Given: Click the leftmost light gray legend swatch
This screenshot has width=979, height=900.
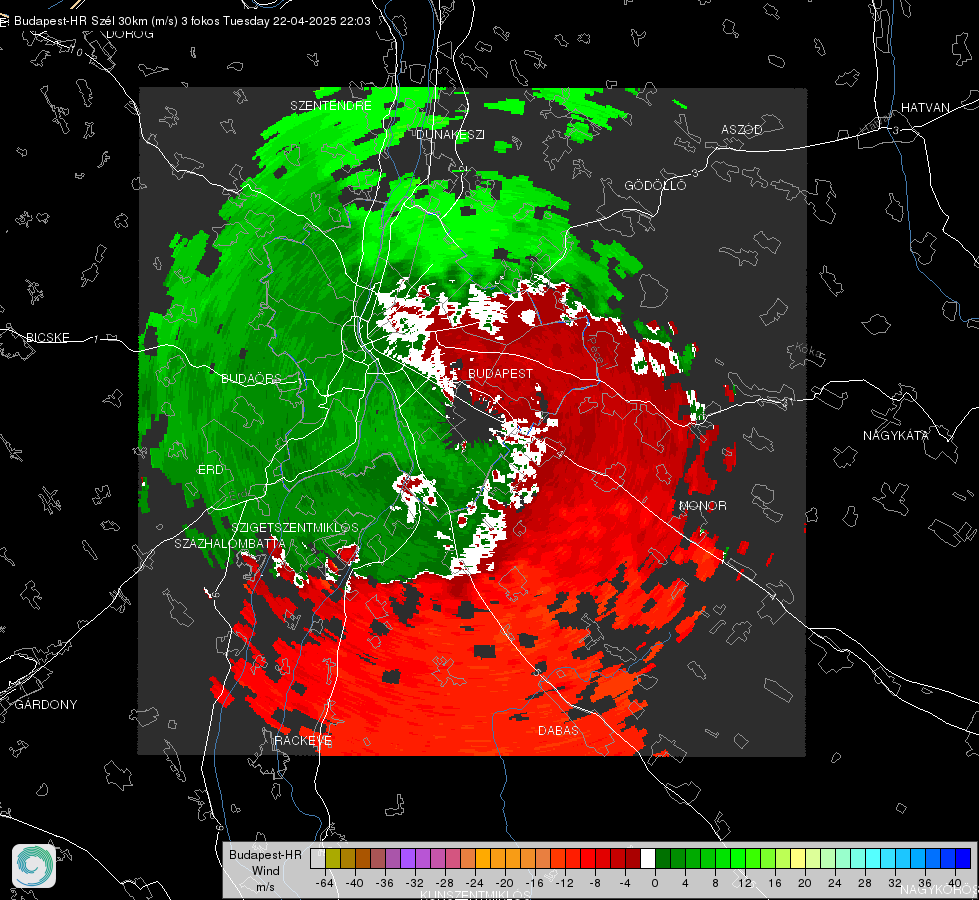Looking at the screenshot, I should tap(318, 859).
